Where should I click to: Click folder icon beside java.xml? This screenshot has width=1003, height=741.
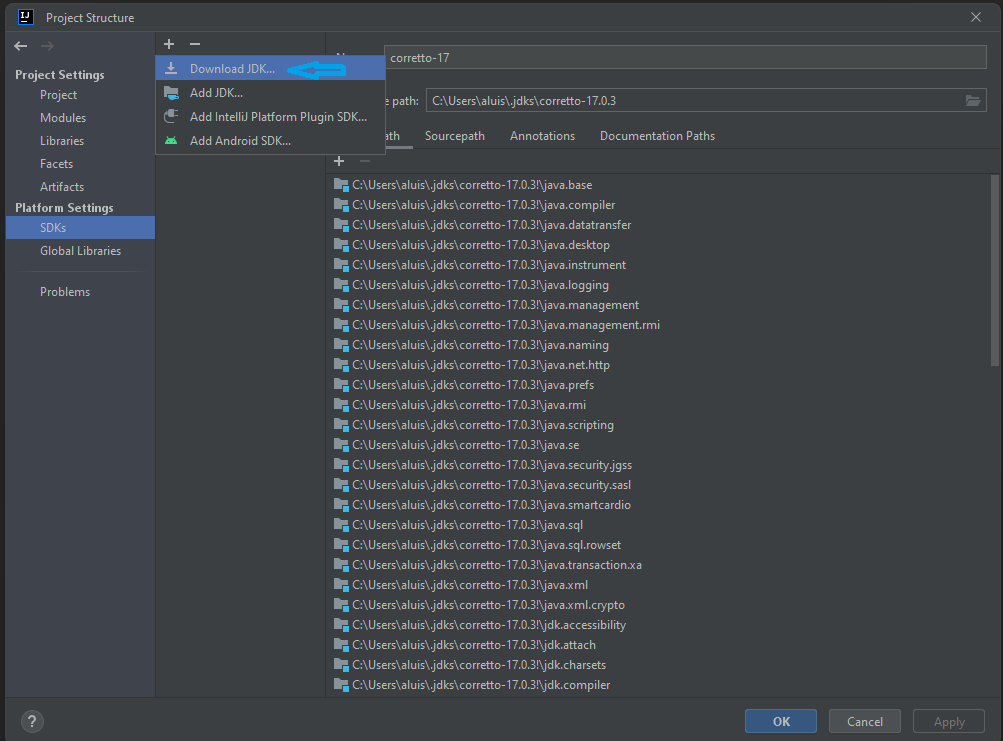click(x=341, y=585)
